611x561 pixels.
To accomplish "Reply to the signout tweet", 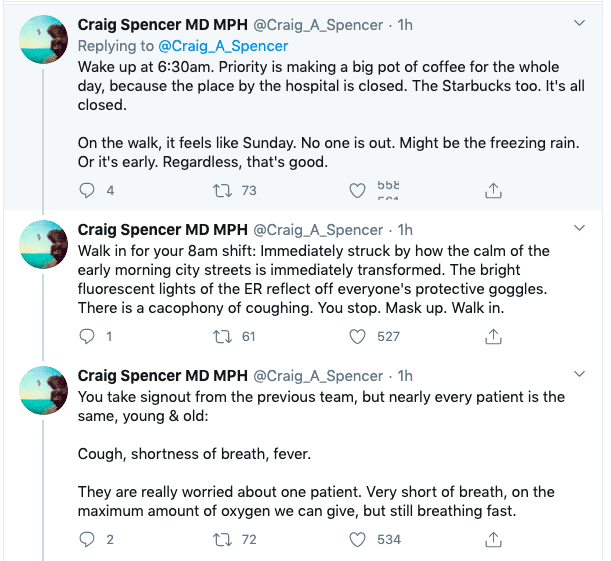I will click(87, 539).
